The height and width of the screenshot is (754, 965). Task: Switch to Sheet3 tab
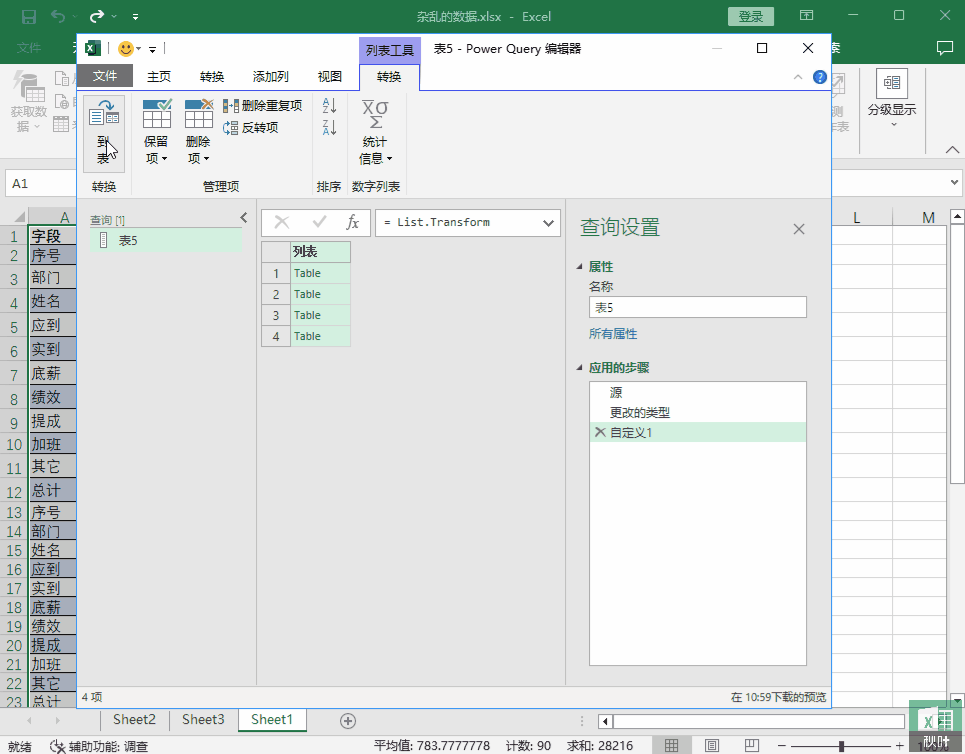coord(203,720)
